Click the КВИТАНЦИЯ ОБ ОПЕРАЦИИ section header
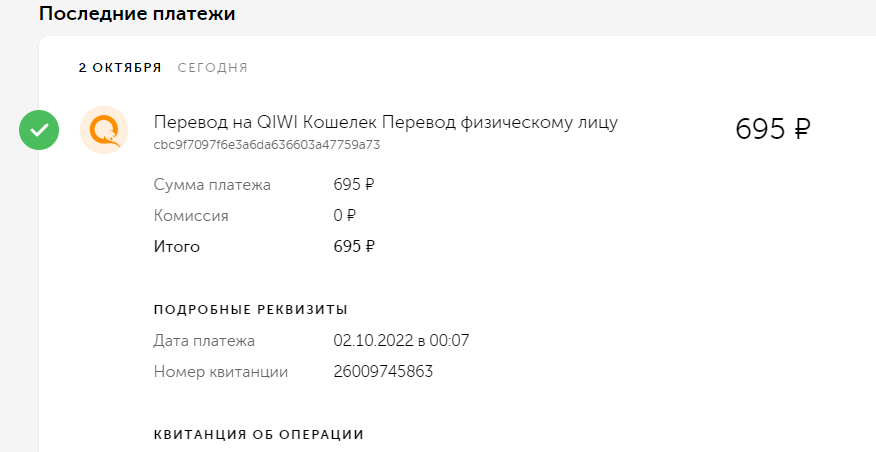Image resolution: width=876 pixels, height=452 pixels. (x=259, y=435)
